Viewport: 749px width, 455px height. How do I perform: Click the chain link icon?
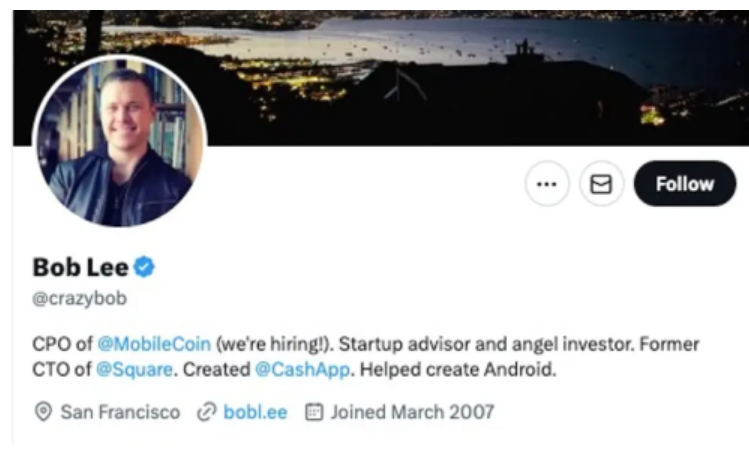207,412
